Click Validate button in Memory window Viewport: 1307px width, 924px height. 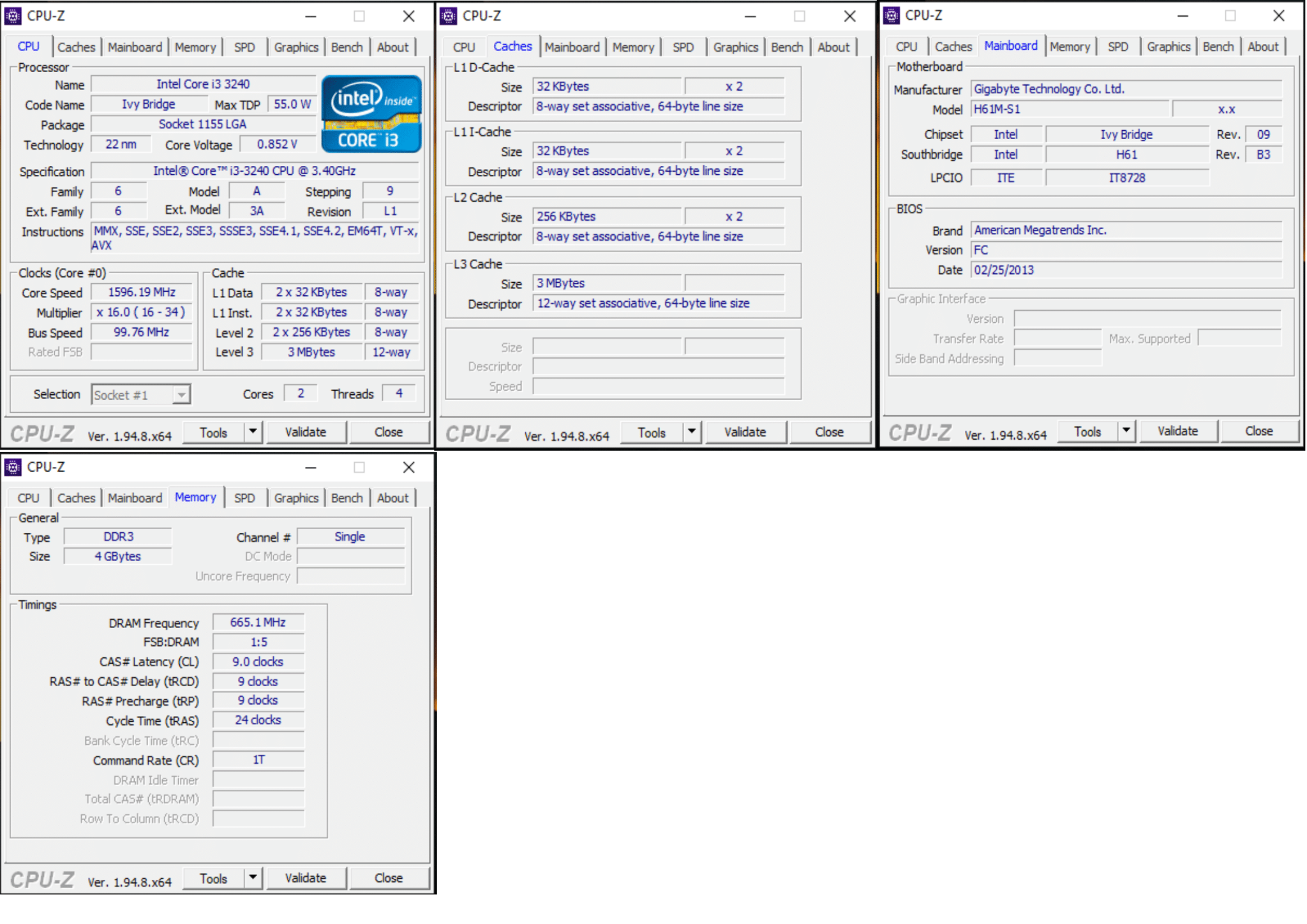[x=306, y=878]
